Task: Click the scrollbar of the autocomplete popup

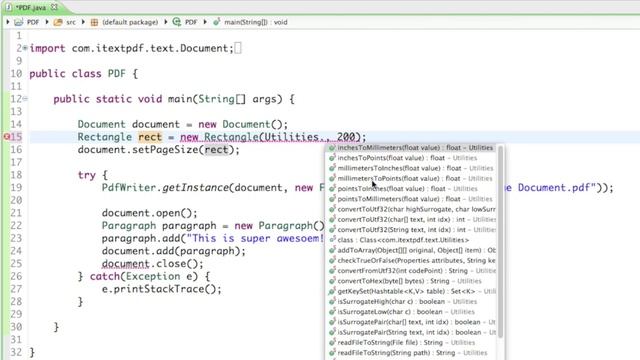Action: point(500,242)
